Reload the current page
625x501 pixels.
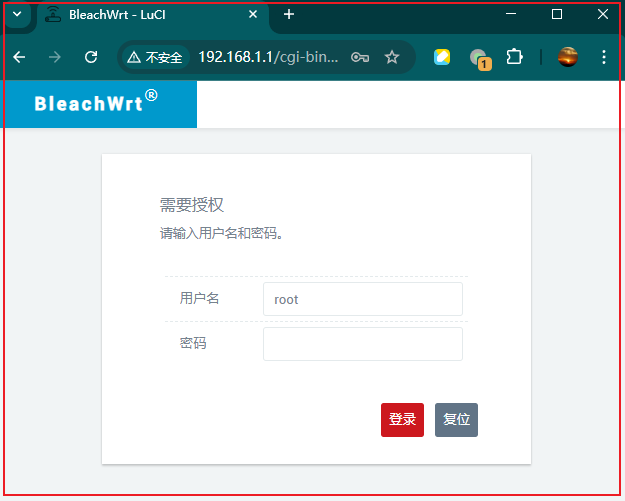[91, 57]
